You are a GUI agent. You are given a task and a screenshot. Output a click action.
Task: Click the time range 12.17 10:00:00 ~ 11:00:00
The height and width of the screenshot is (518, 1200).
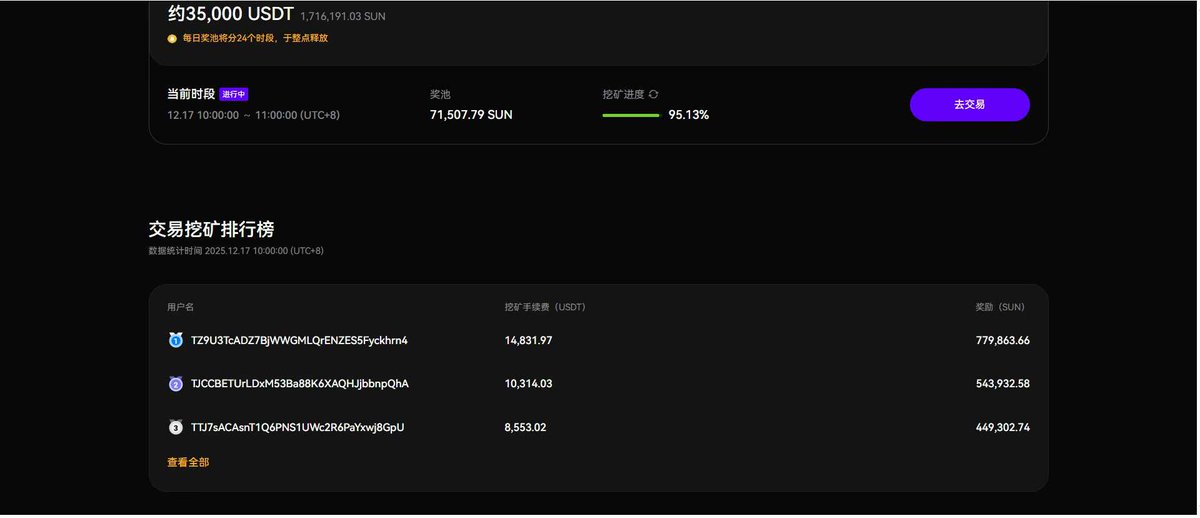(253, 115)
